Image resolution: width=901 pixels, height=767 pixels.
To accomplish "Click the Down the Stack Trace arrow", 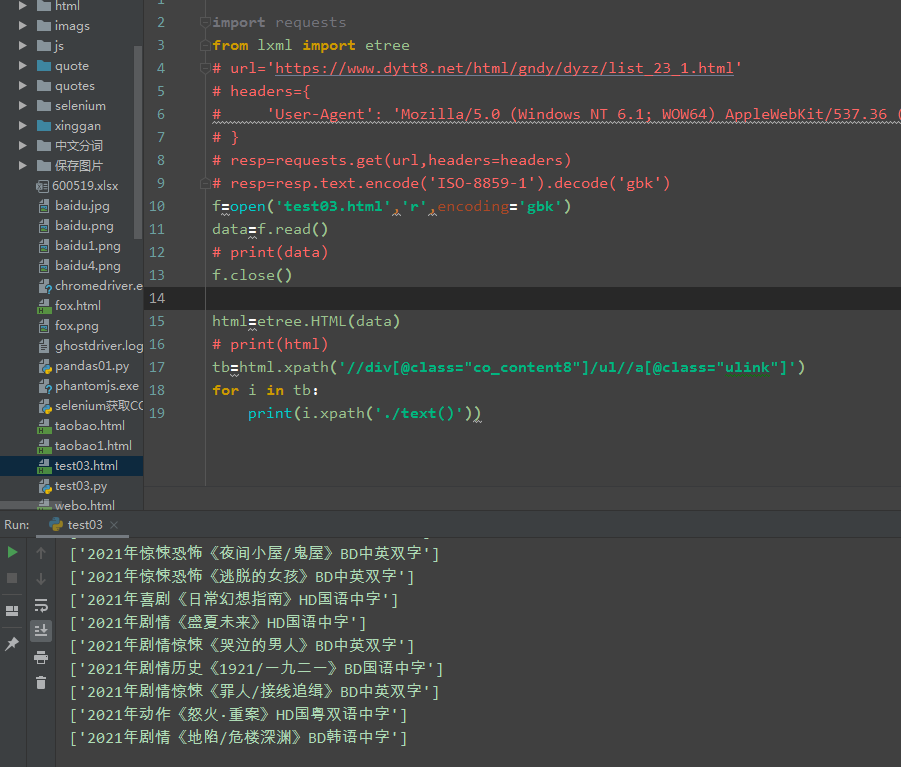I will coord(41,579).
